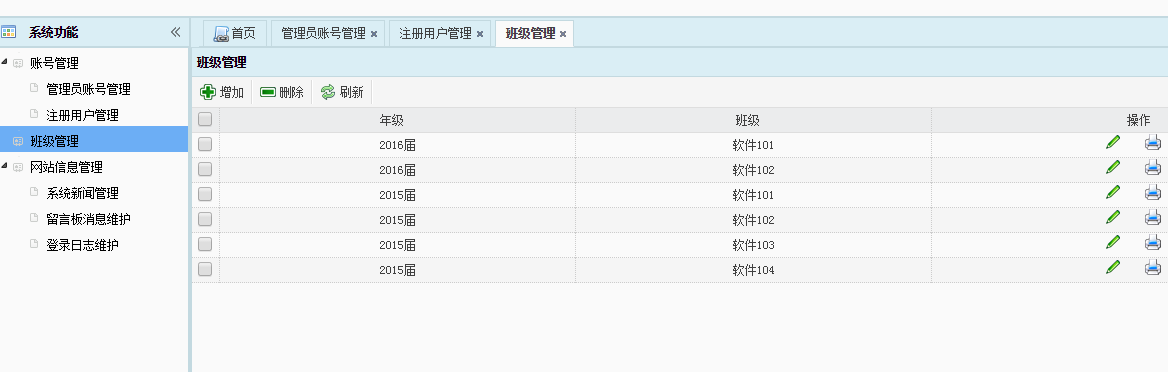The height and width of the screenshot is (372, 1168).
Task: Check the 2016届 软件102 row checkbox
Action: point(205,169)
